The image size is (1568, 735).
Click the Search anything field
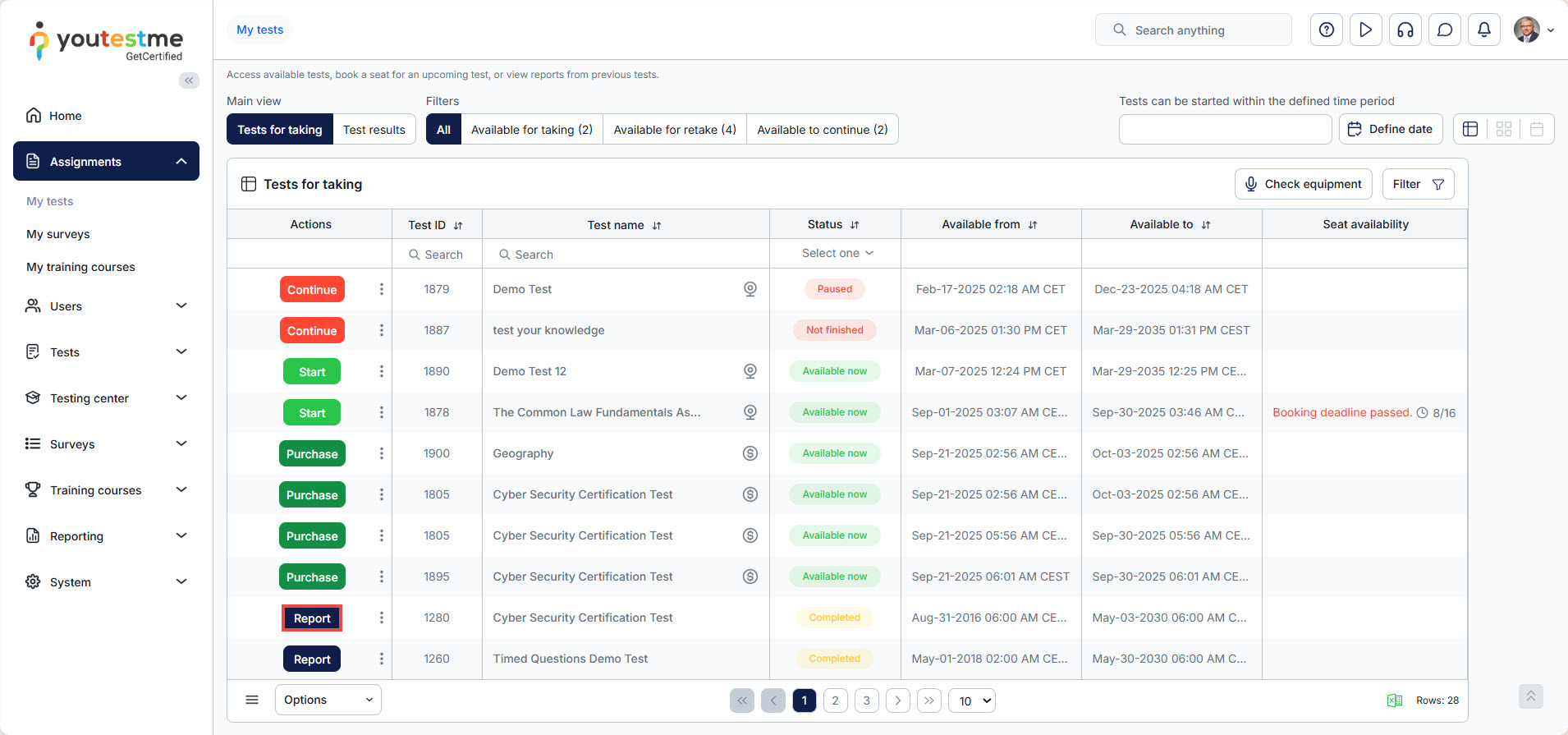(x=1193, y=30)
